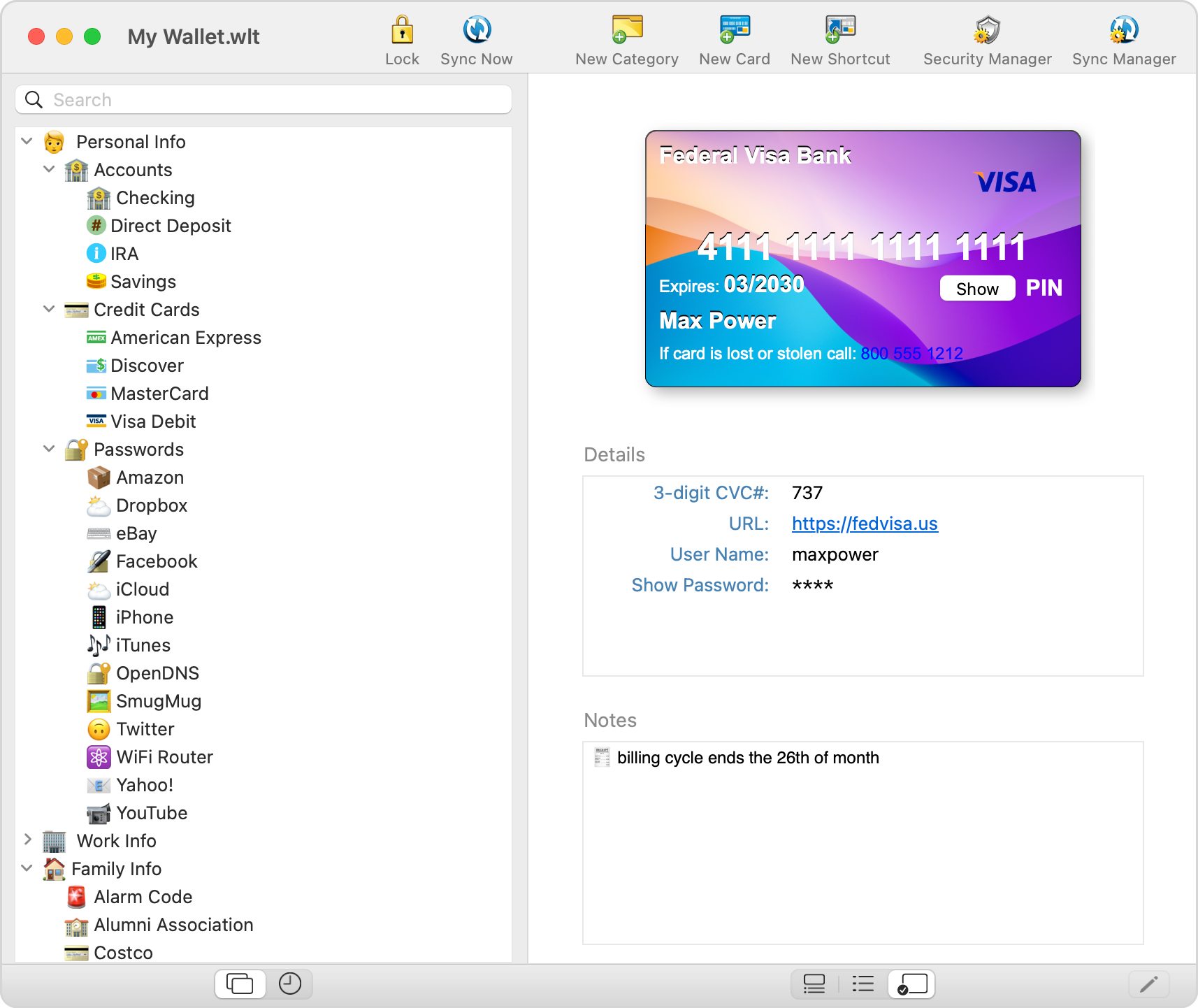This screenshot has height=1008, width=1198.
Task: Click the 3-digit CVC# label
Action: pos(711,493)
